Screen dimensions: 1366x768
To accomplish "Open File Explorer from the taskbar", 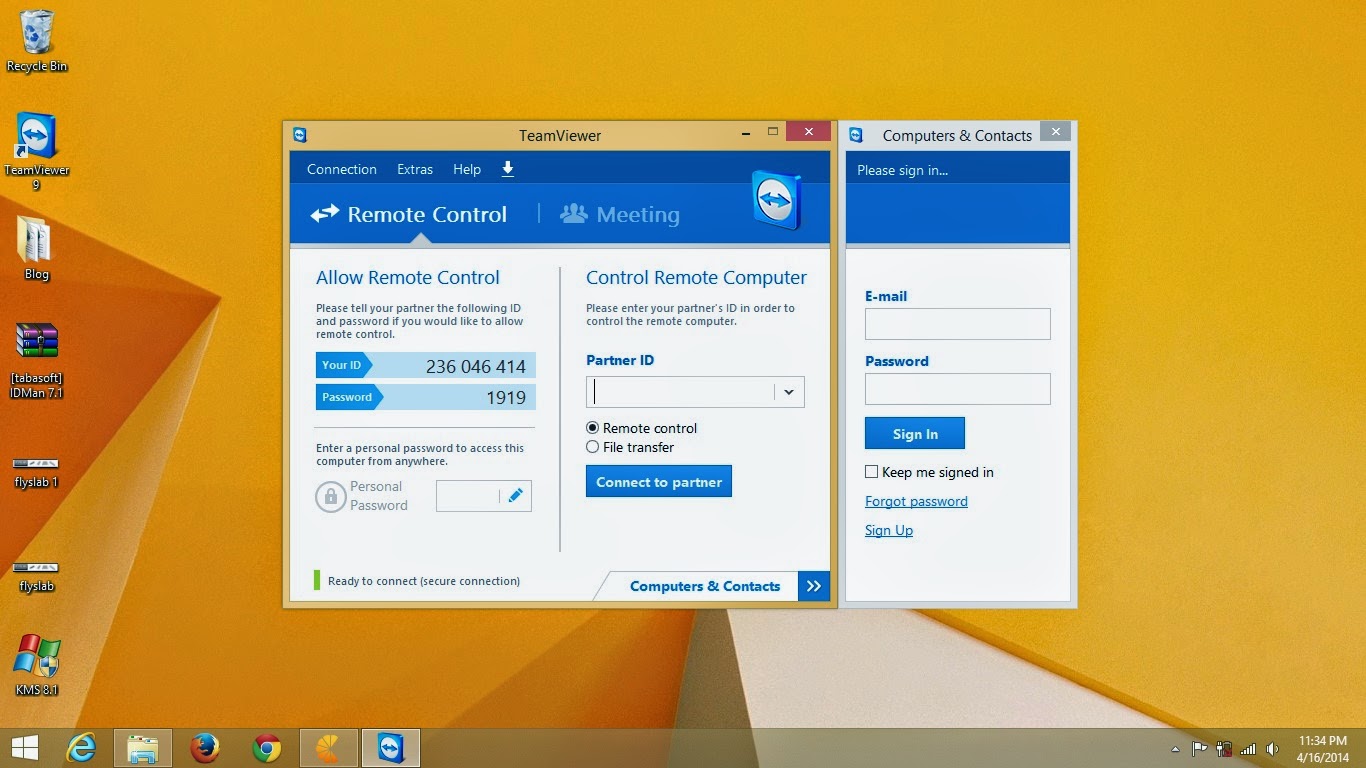I will coord(143,748).
